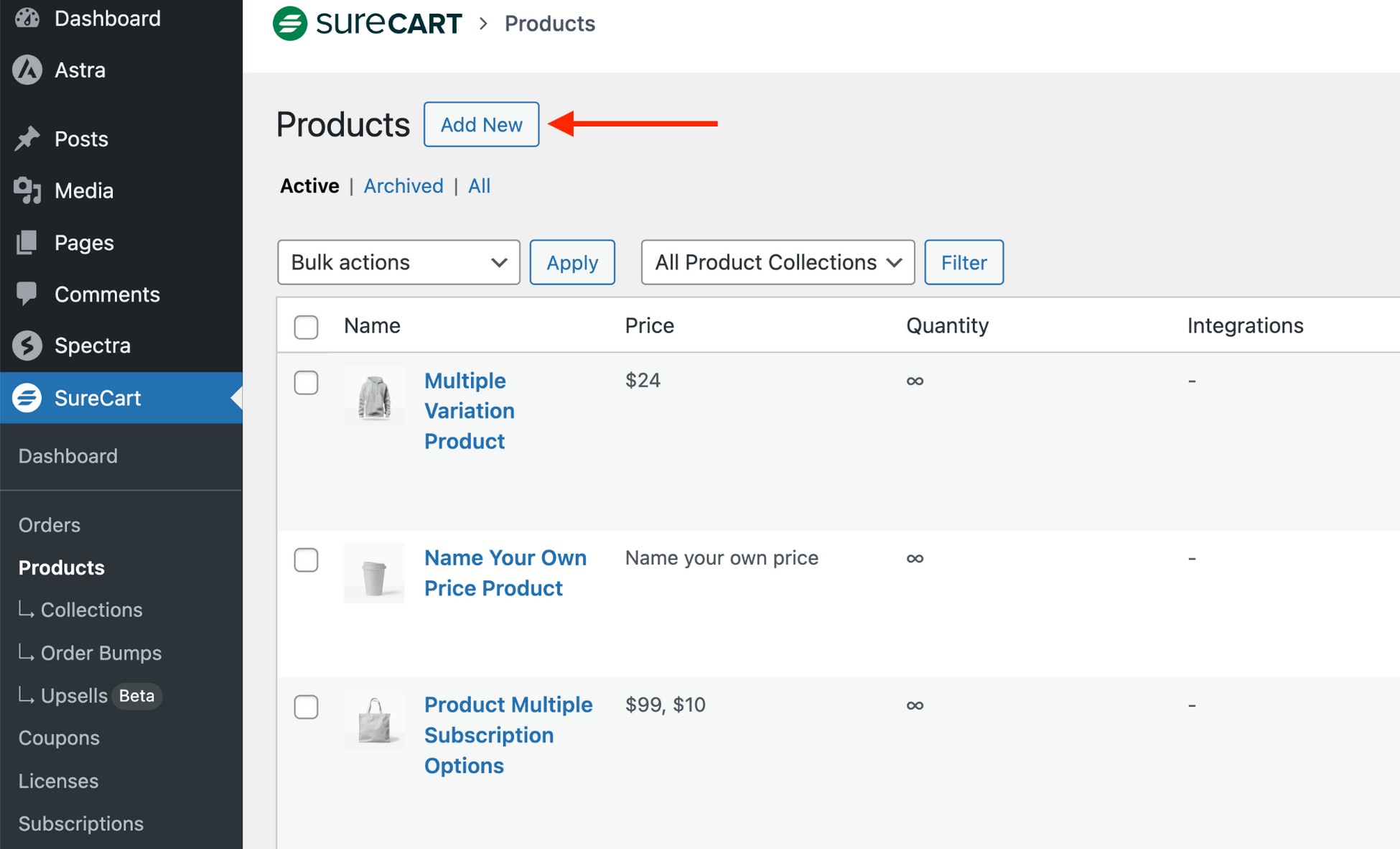
Task: Toggle the select-all checkbox in table header
Action: 306,327
